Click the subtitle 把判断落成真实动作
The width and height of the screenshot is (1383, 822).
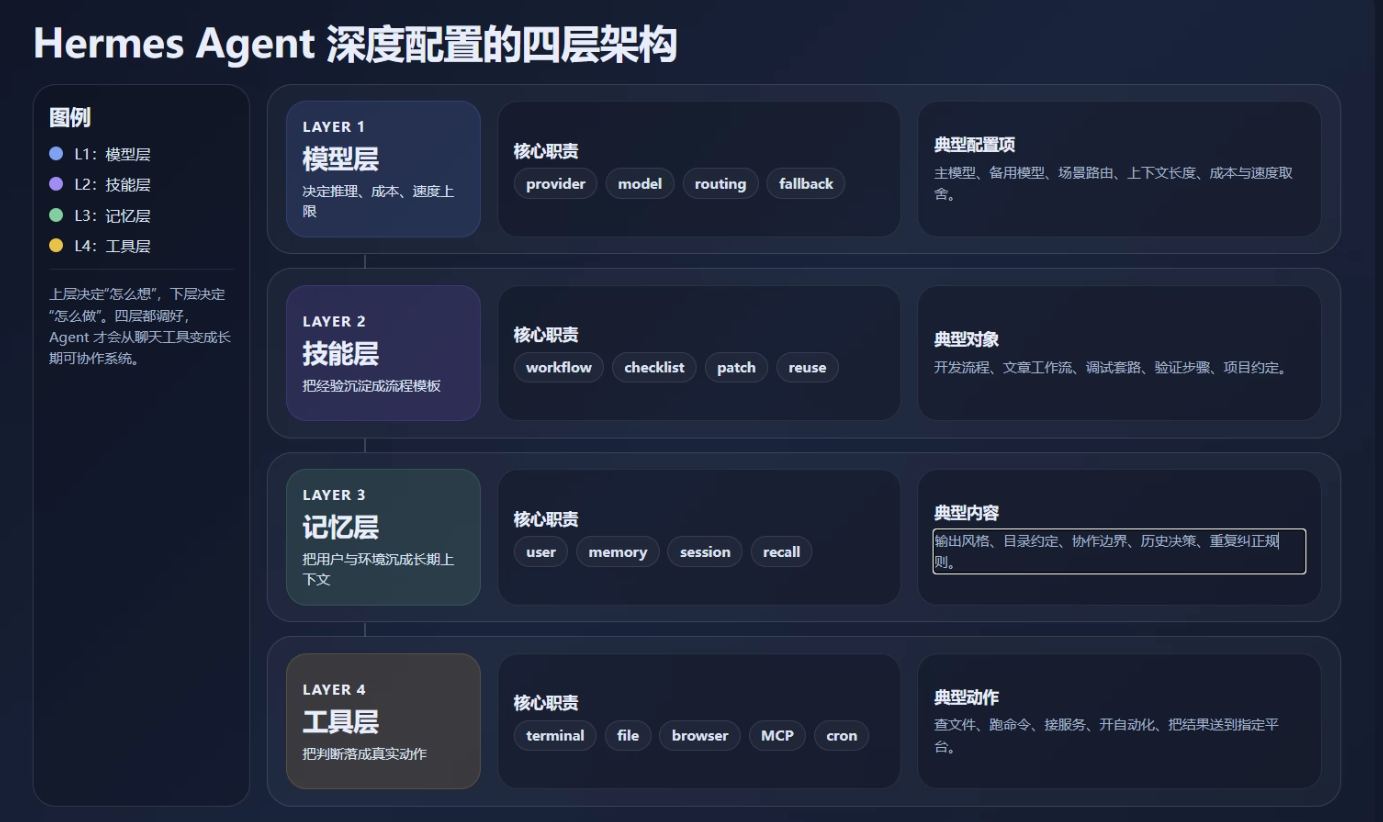(x=365, y=753)
